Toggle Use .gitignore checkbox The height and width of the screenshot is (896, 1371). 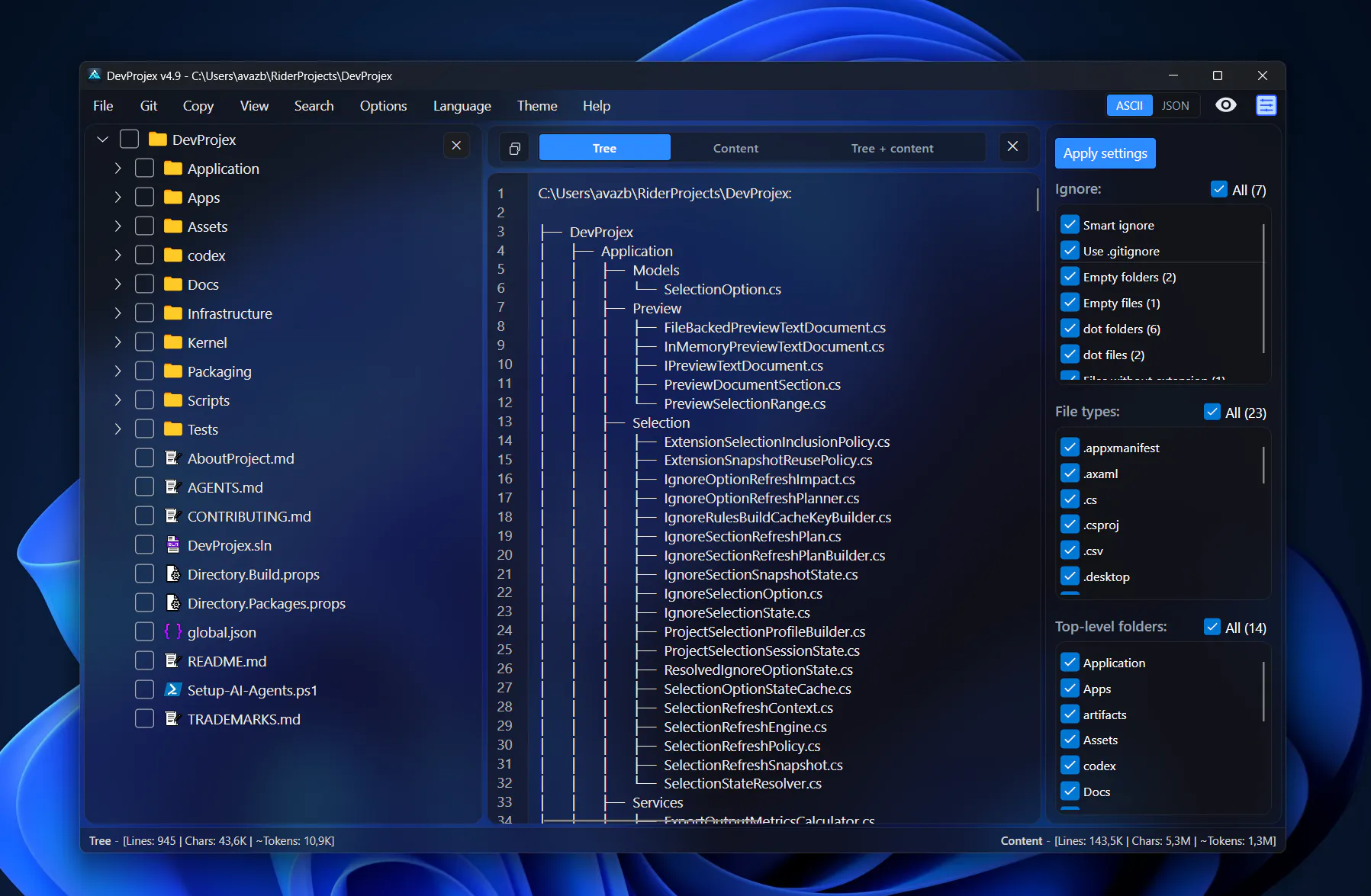pyautogui.click(x=1070, y=250)
